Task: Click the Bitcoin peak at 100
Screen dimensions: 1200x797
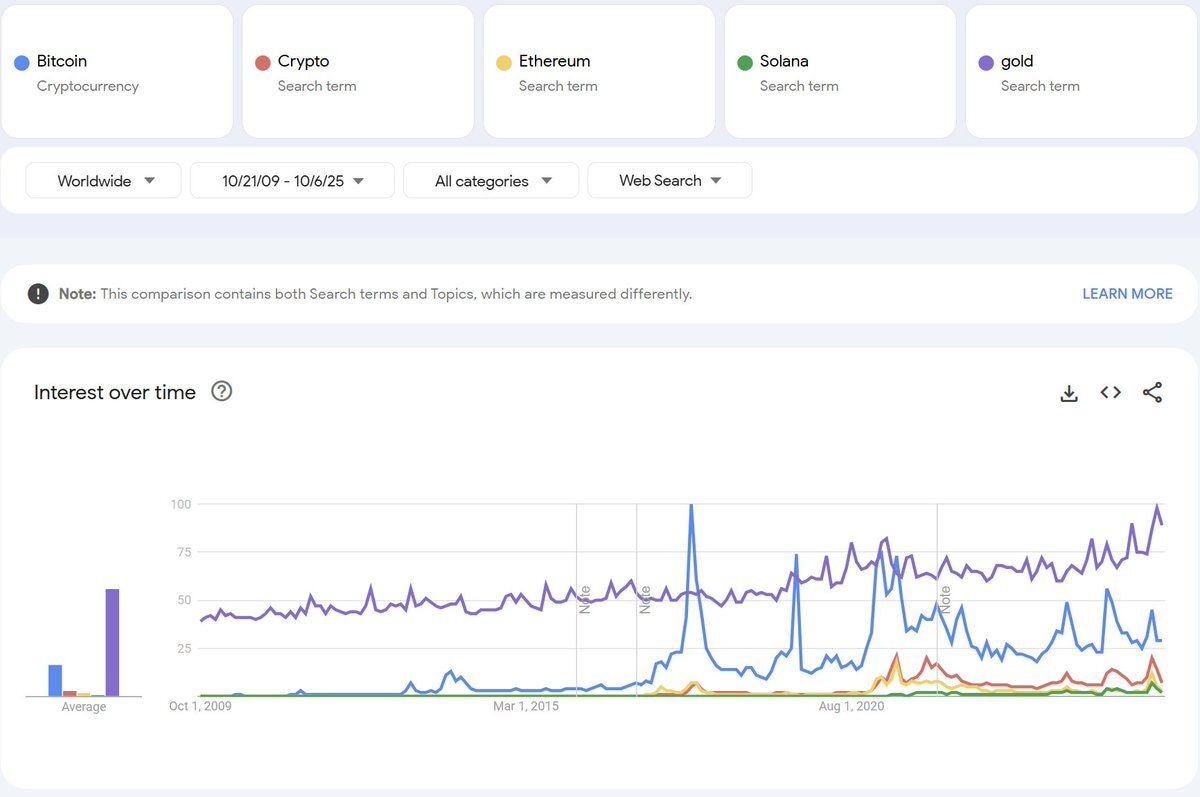Action: click(691, 506)
